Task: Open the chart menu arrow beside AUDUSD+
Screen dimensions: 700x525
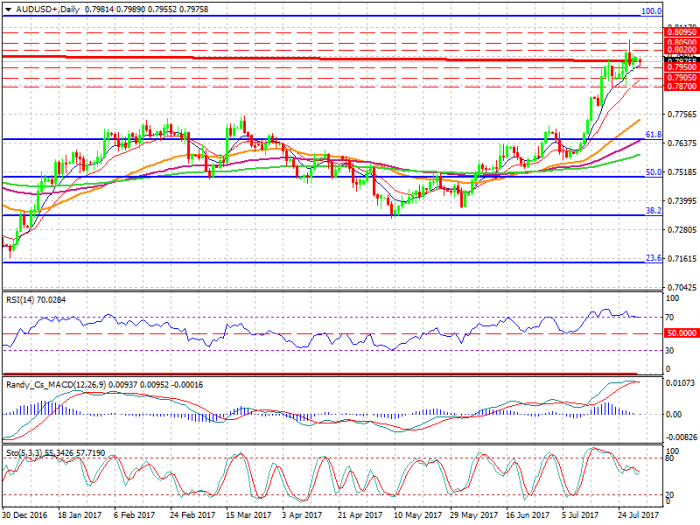Action: click(8, 9)
